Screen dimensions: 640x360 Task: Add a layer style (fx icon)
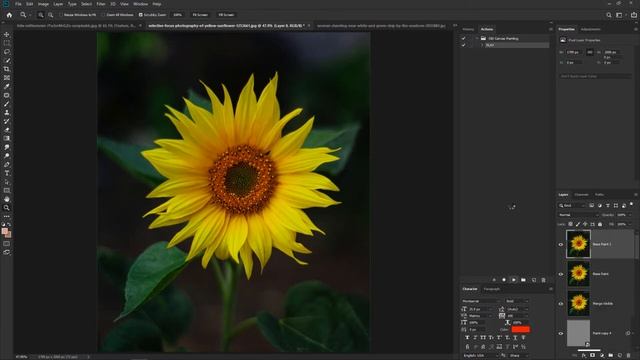tap(584, 356)
